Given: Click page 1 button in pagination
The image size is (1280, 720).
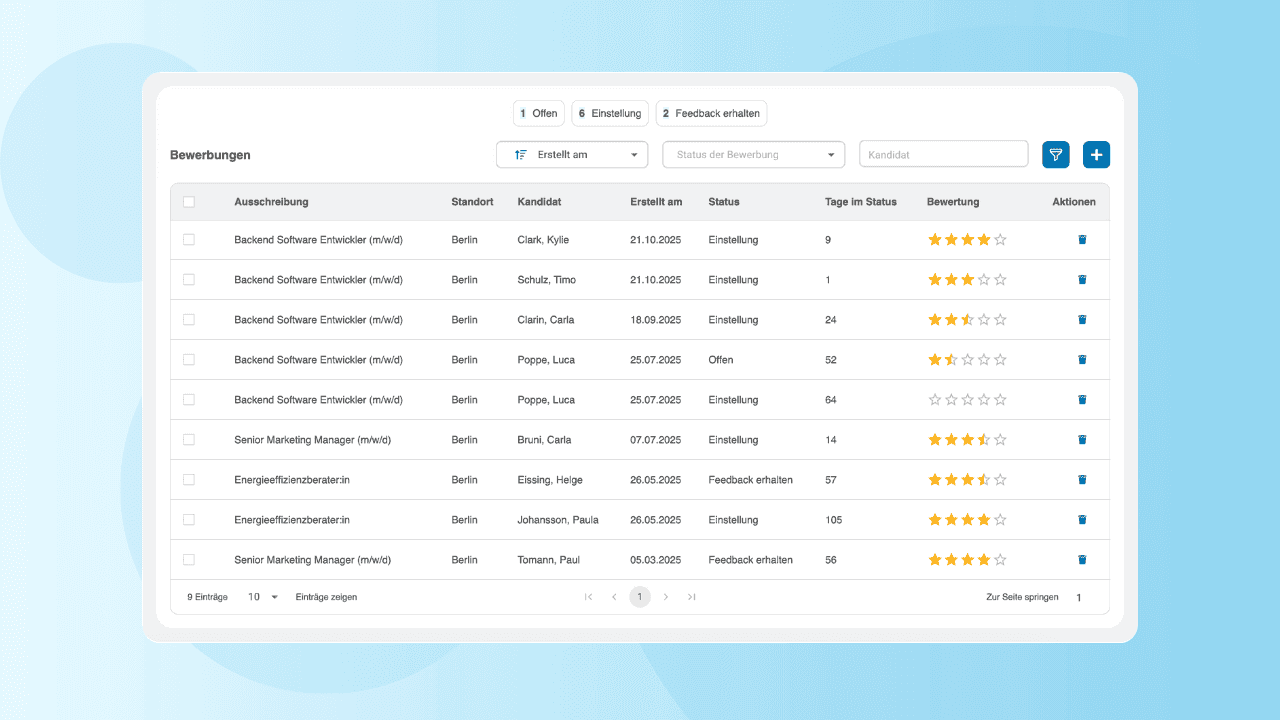Looking at the screenshot, I should point(640,597).
